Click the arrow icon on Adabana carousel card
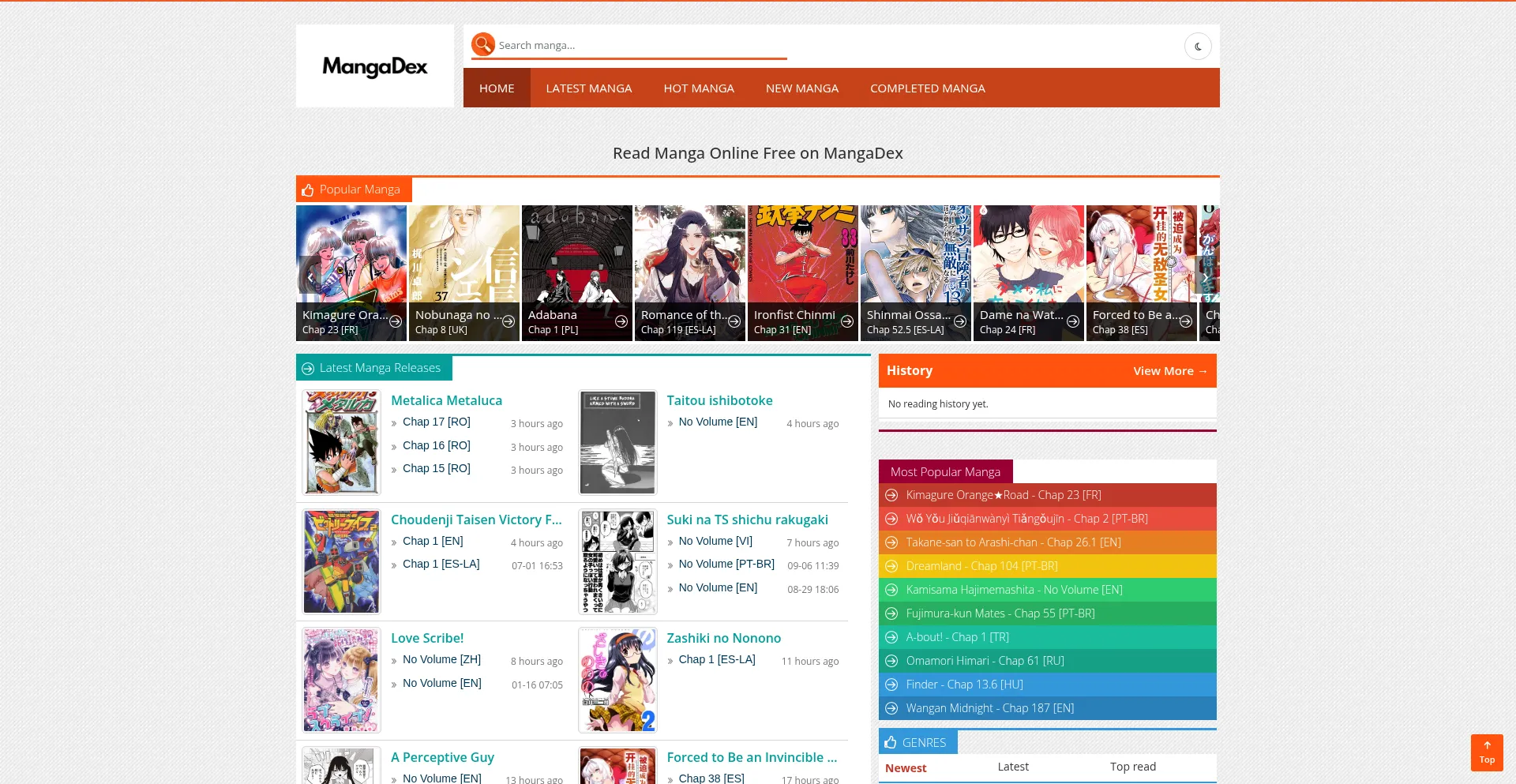Image resolution: width=1516 pixels, height=784 pixels. (x=621, y=321)
